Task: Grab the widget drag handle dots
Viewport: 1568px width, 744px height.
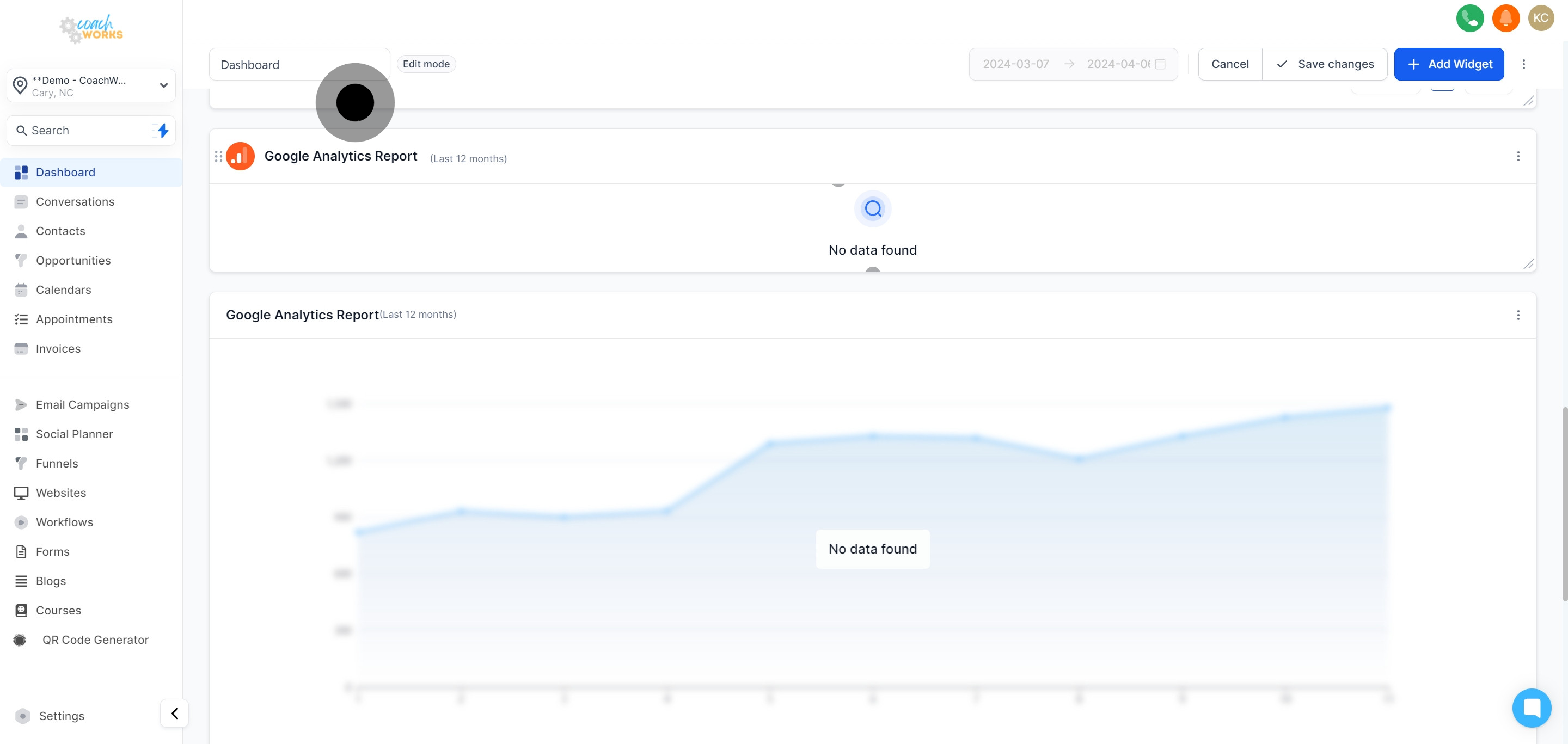Action: pos(218,156)
